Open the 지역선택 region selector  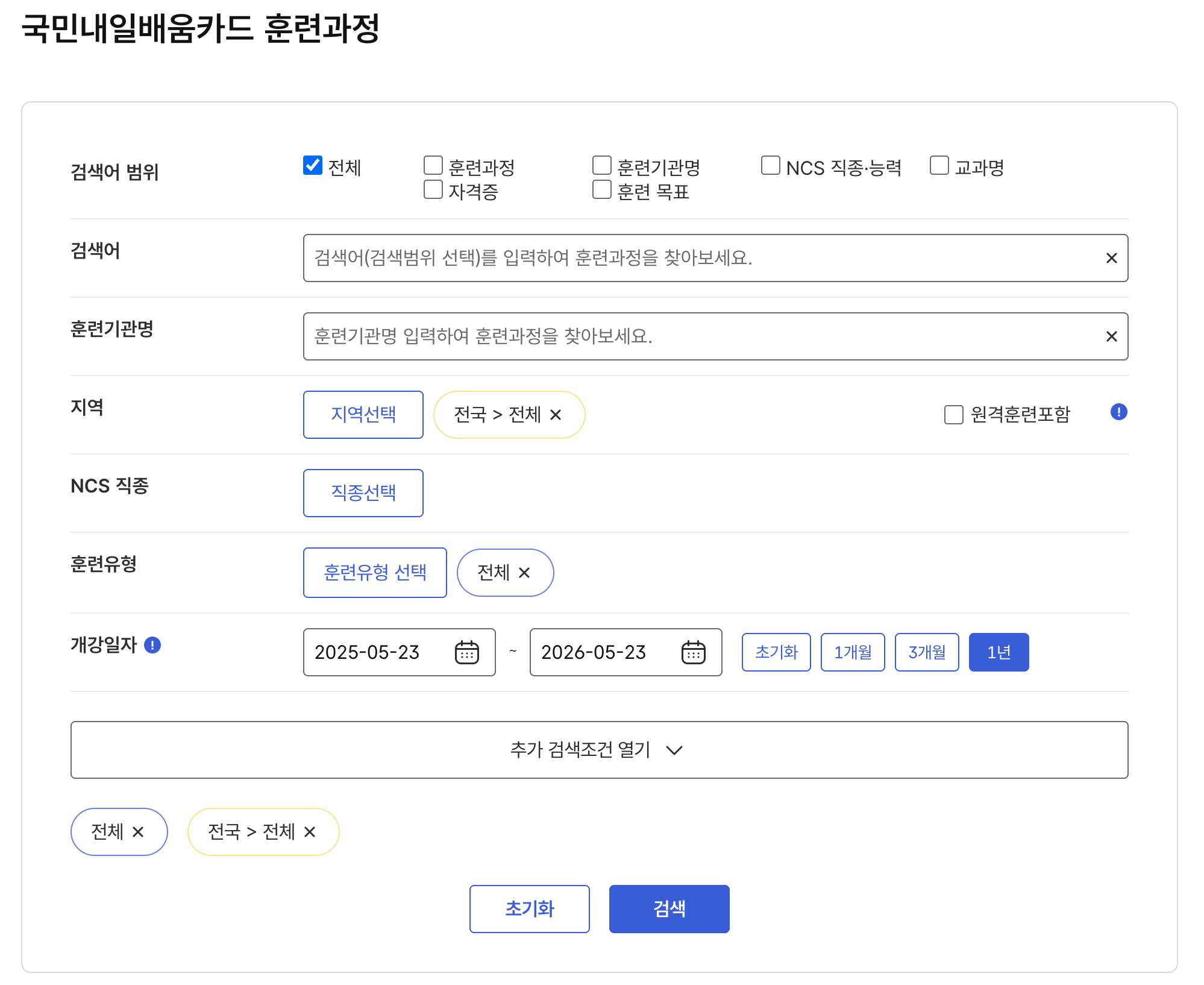pyautogui.click(x=363, y=414)
